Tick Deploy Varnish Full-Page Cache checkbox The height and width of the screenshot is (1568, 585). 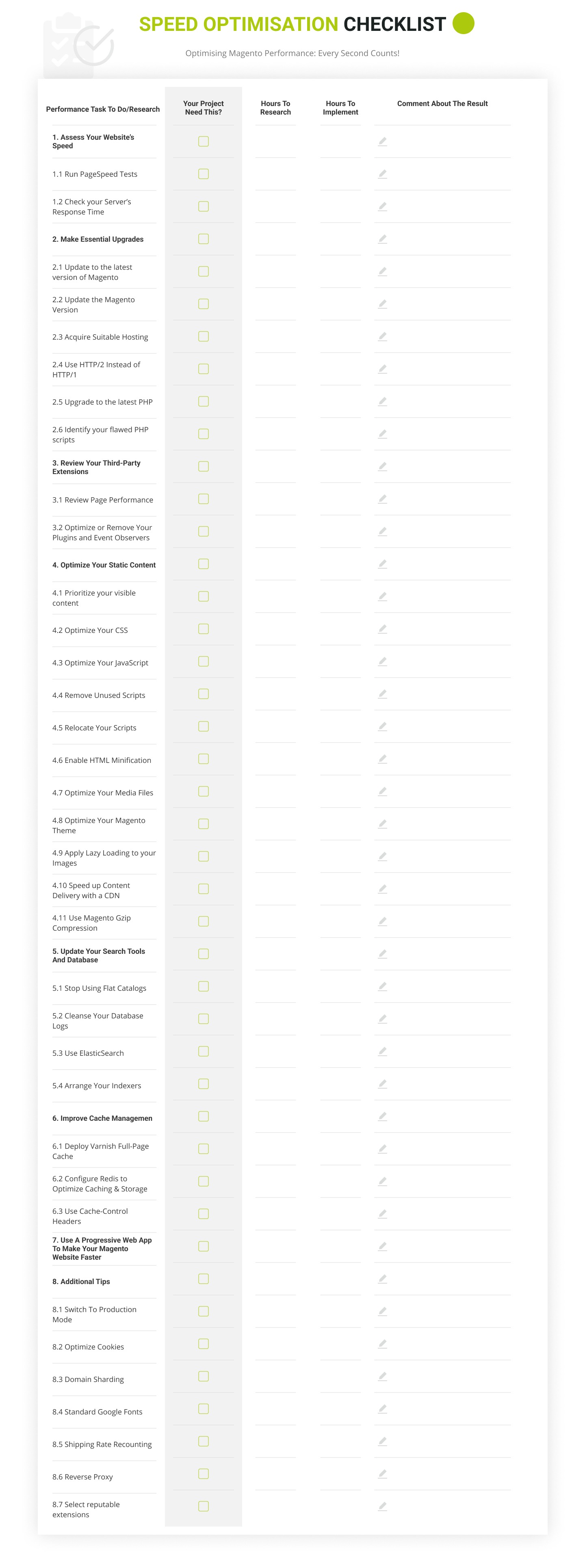(x=203, y=1149)
